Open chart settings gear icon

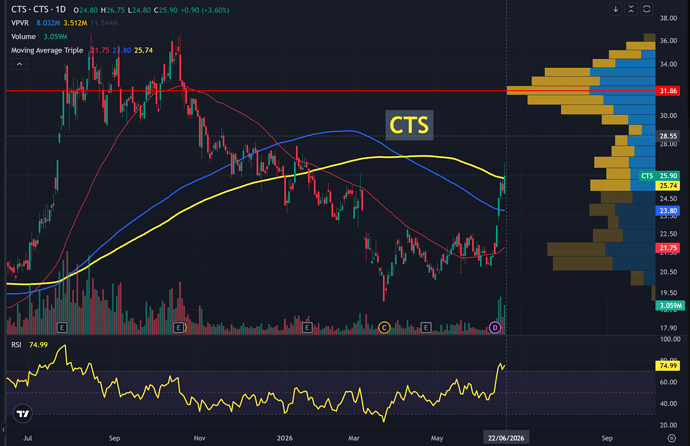[x=672, y=438]
